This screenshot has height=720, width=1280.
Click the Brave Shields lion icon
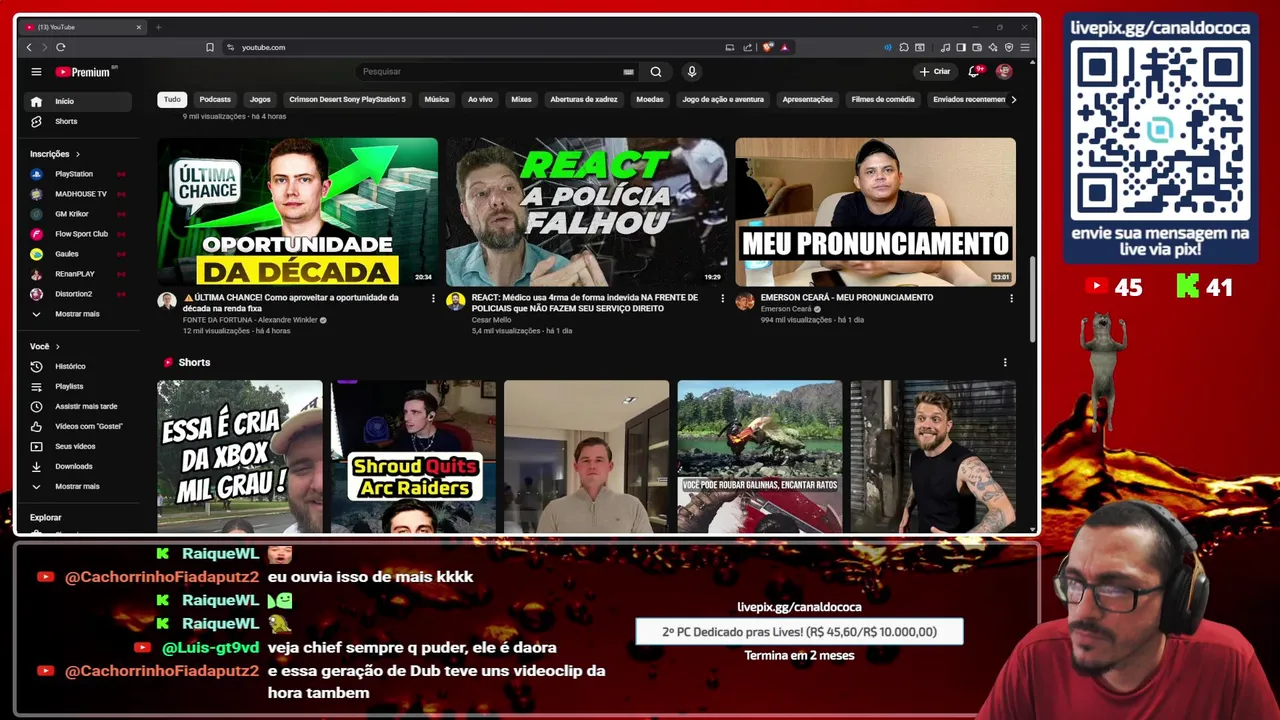click(x=768, y=47)
